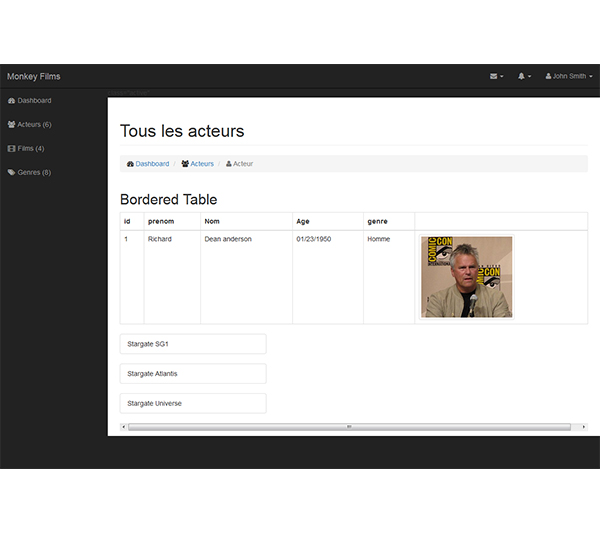Select the Stargate Atlantis list item
The width and height of the screenshot is (600, 533).
pyautogui.click(x=193, y=374)
